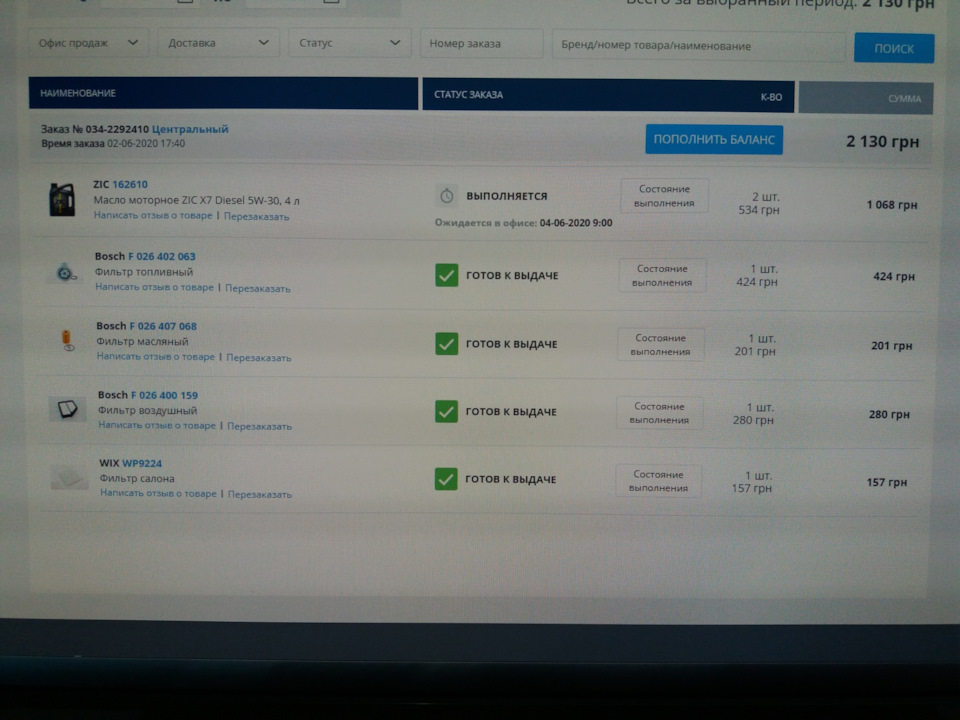Select order total text 2 130 грн
The width and height of the screenshot is (960, 720).
(882, 141)
